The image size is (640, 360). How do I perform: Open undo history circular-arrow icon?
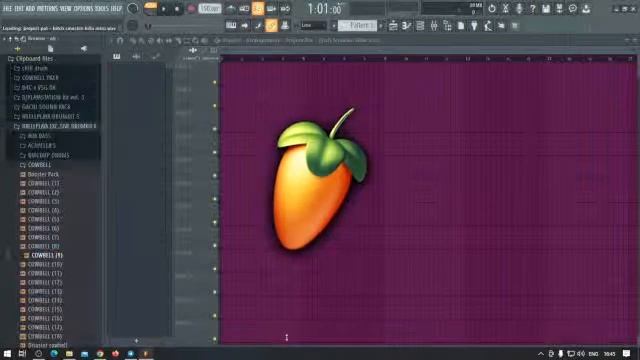point(492,9)
